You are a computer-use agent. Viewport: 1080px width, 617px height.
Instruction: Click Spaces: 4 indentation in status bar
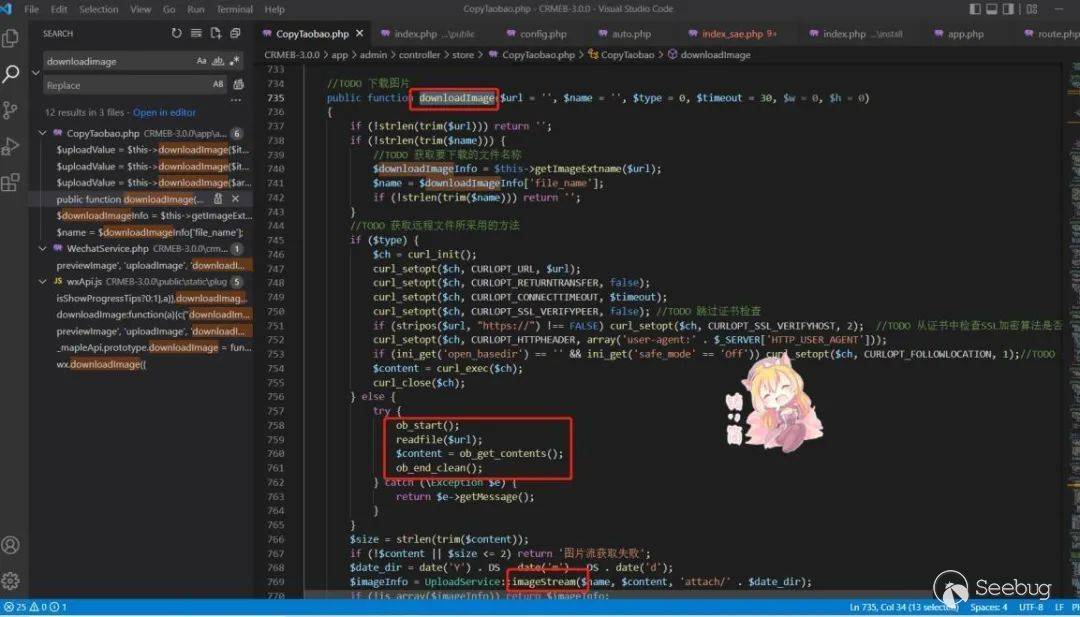(x=988, y=607)
